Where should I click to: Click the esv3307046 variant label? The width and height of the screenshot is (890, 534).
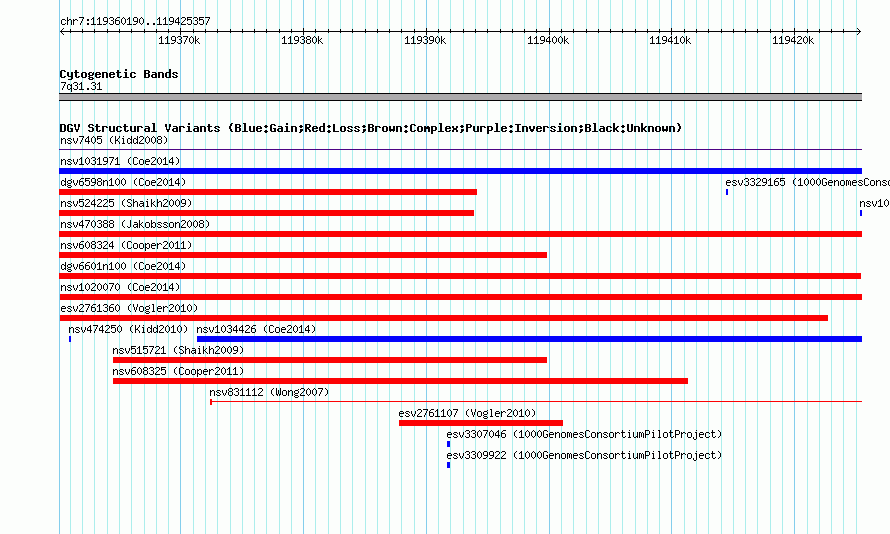point(584,434)
